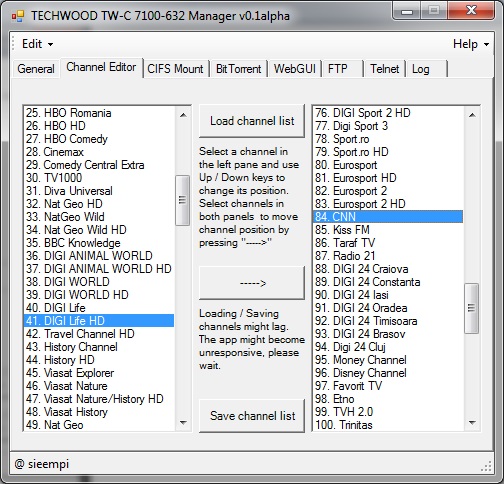Select highlighted '84. CNN' row
The height and width of the screenshot is (484, 504).
pos(388,217)
